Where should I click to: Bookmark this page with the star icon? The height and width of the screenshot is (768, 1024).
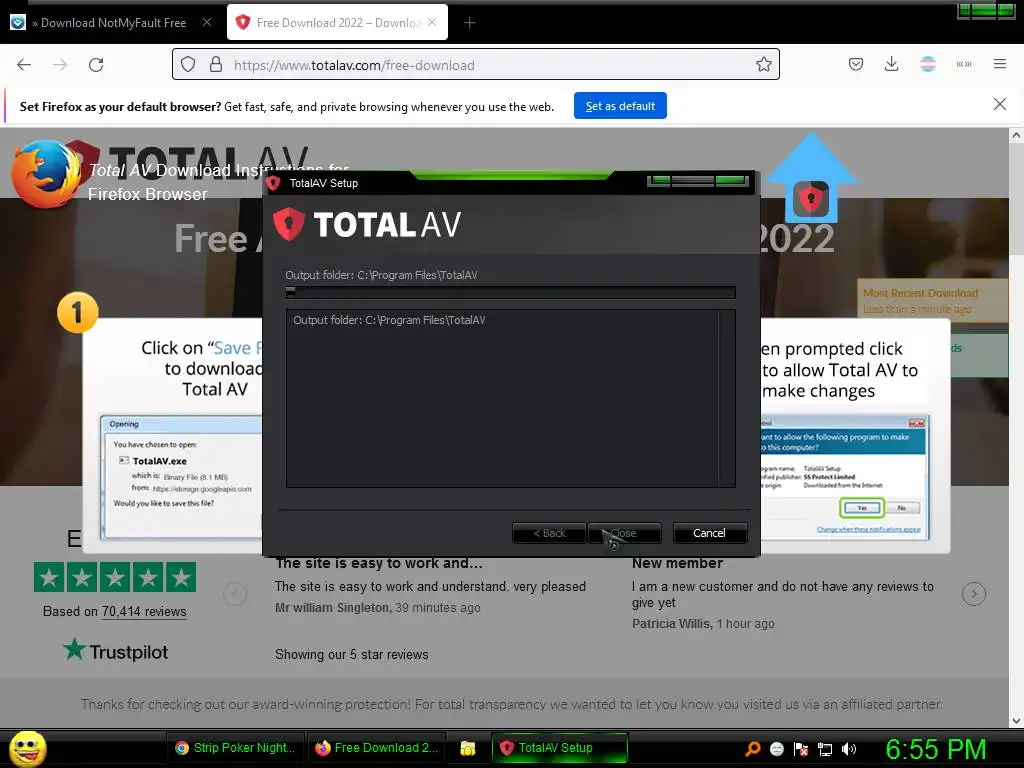point(763,64)
